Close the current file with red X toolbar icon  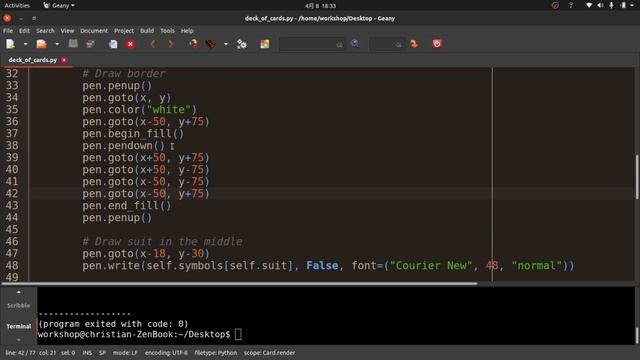[131, 44]
